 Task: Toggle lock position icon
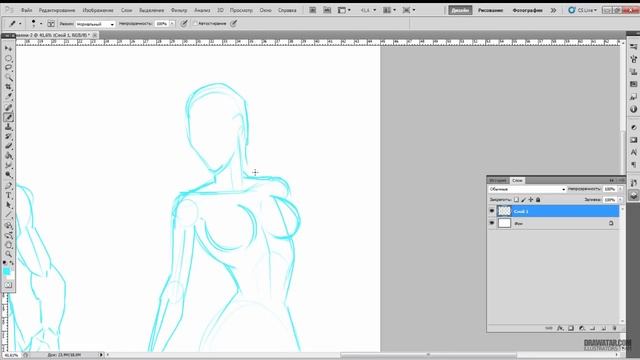531,200
